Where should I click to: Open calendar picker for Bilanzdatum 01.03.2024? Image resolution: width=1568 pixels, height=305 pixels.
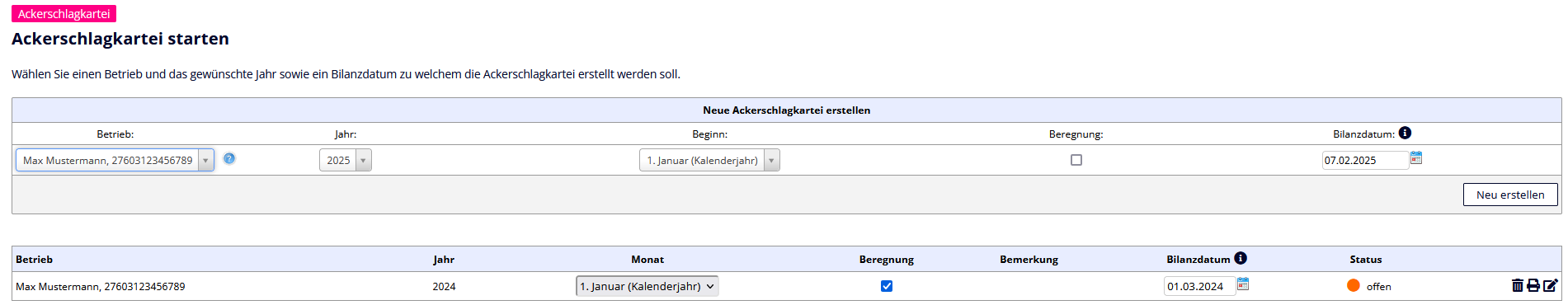click(1243, 284)
